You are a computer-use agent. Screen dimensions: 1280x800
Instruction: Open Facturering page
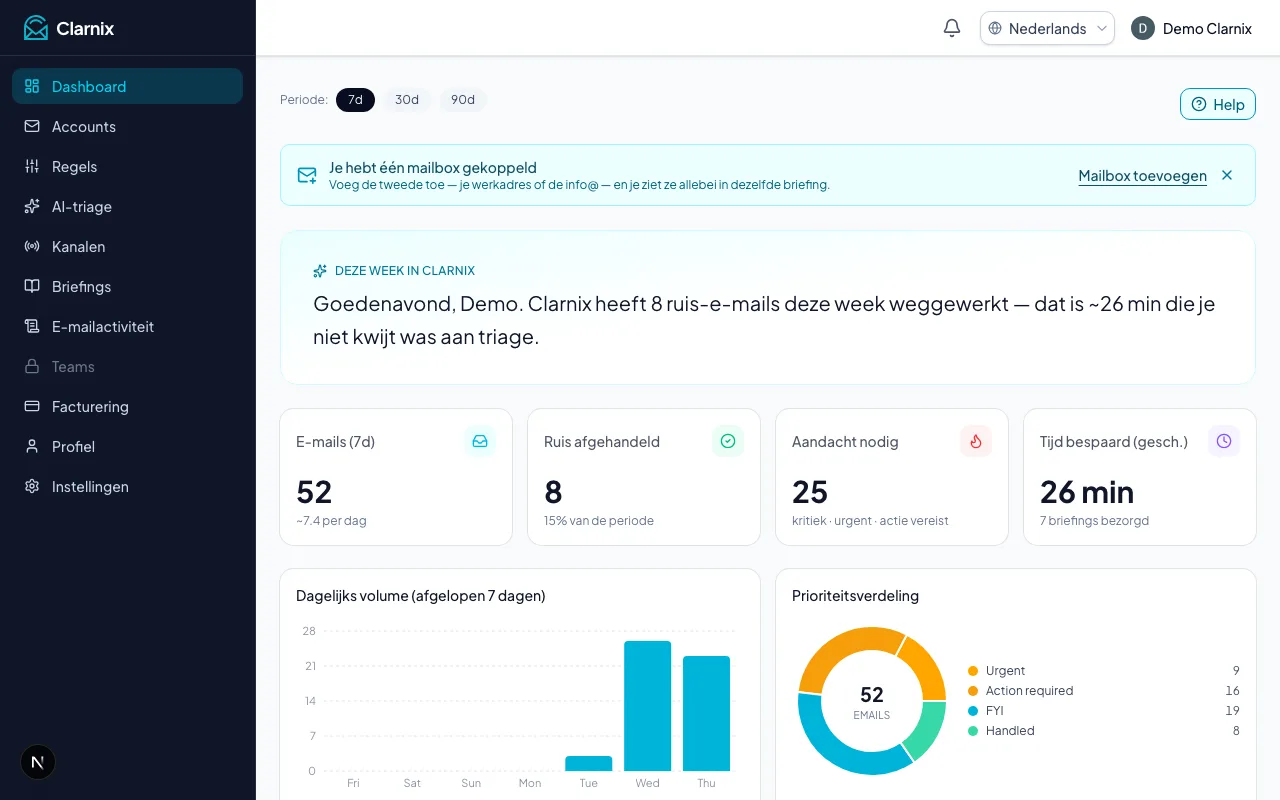[x=127, y=406]
